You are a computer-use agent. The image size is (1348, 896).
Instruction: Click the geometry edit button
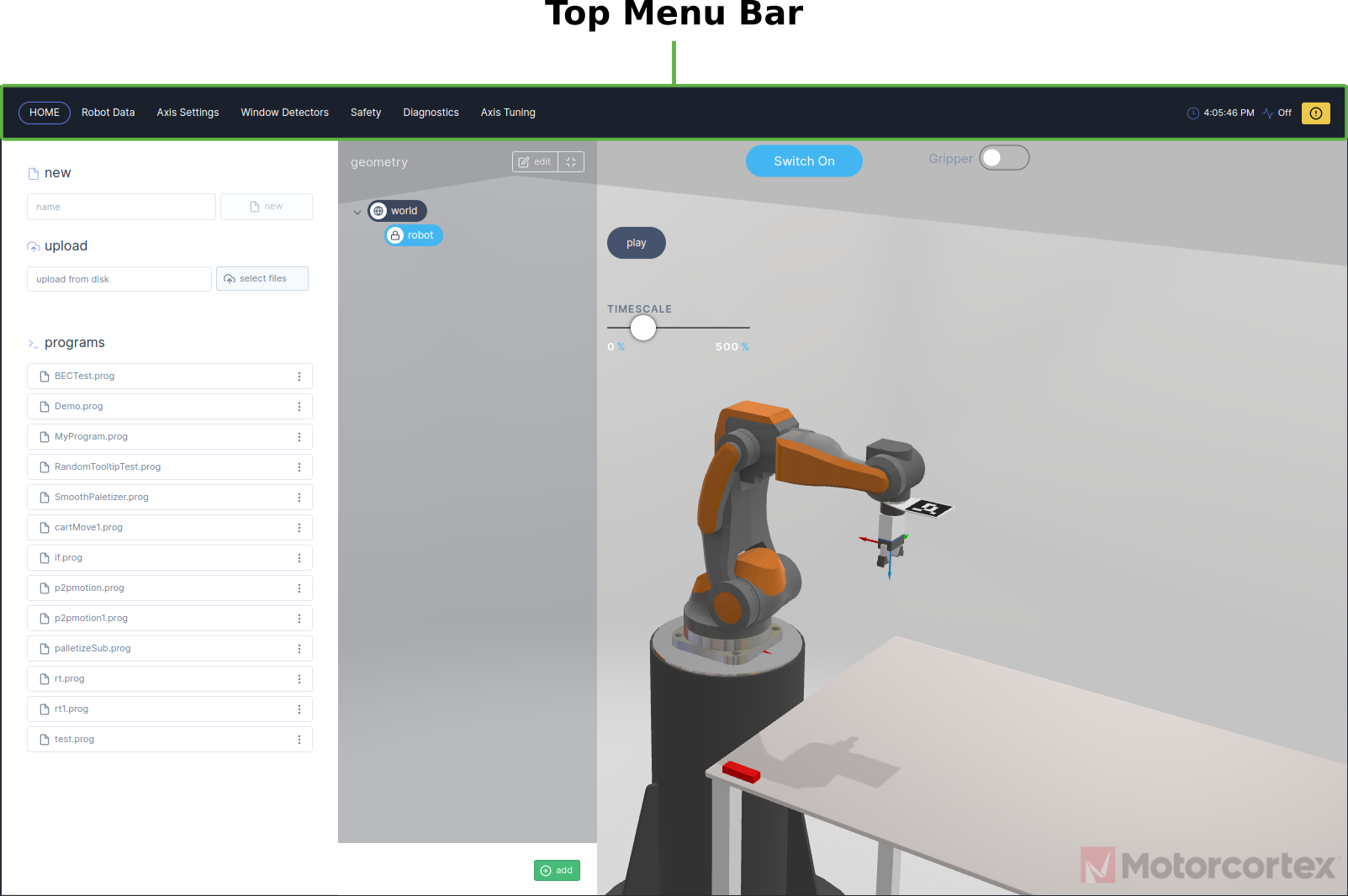tap(535, 162)
